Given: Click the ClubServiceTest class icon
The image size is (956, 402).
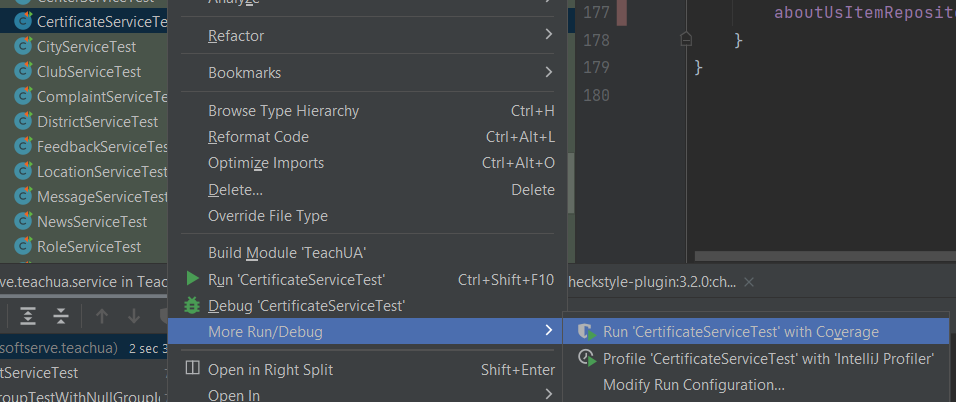Looking at the screenshot, I should point(23,71).
